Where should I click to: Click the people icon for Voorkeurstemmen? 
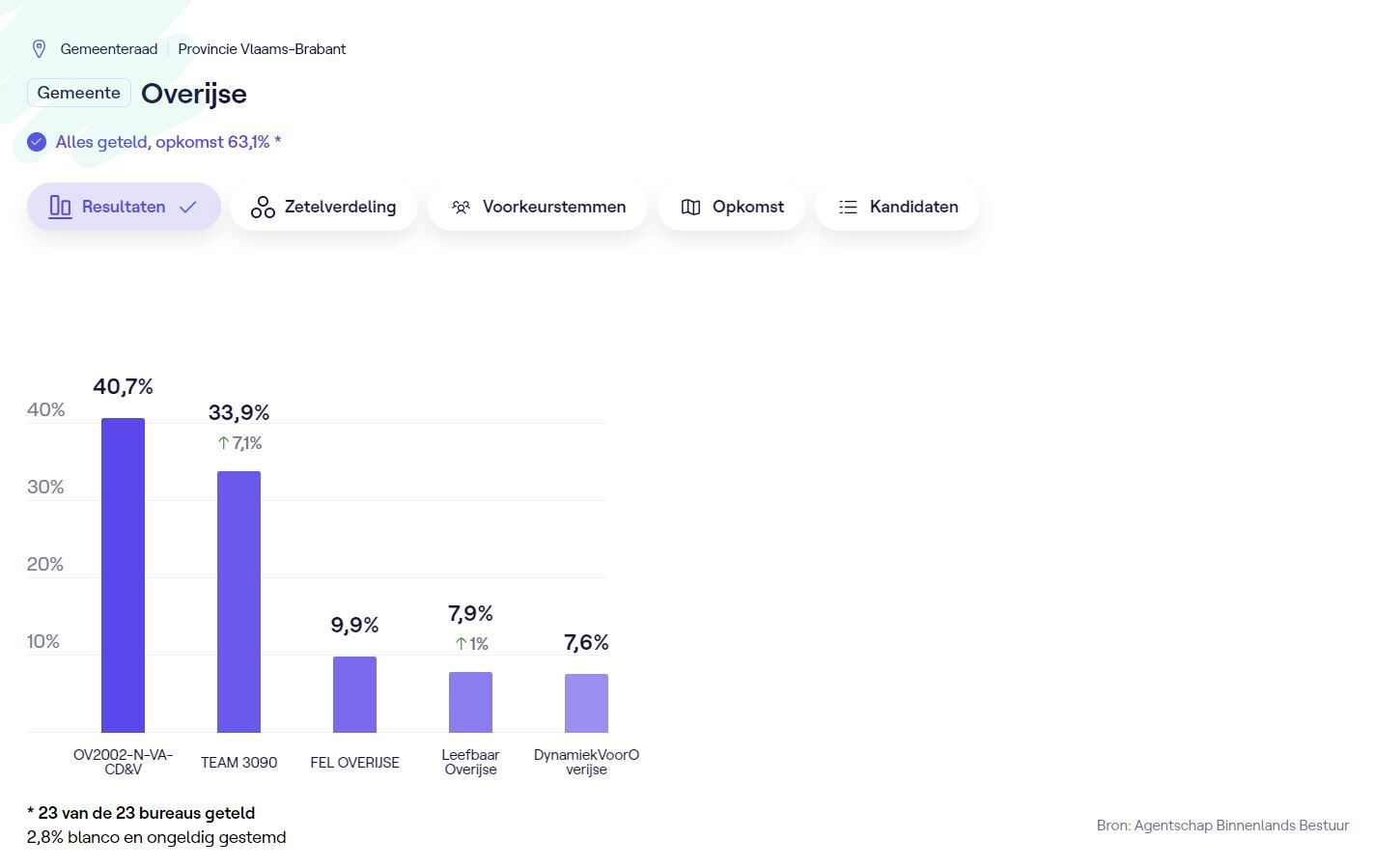(462, 207)
